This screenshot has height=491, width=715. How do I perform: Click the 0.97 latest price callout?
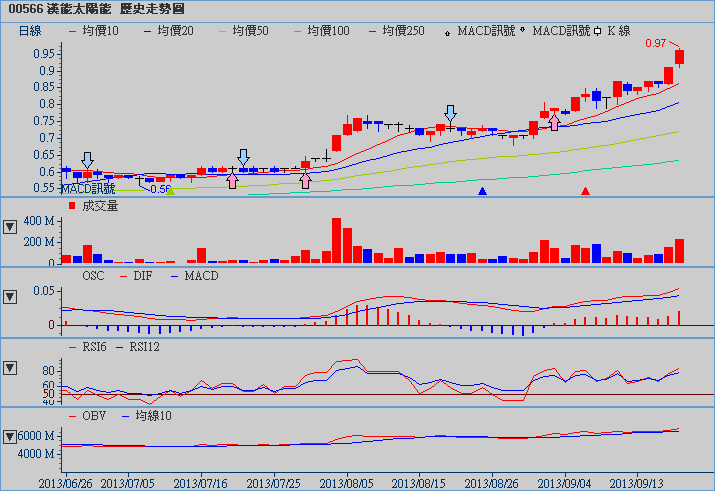pyautogui.click(x=656, y=43)
